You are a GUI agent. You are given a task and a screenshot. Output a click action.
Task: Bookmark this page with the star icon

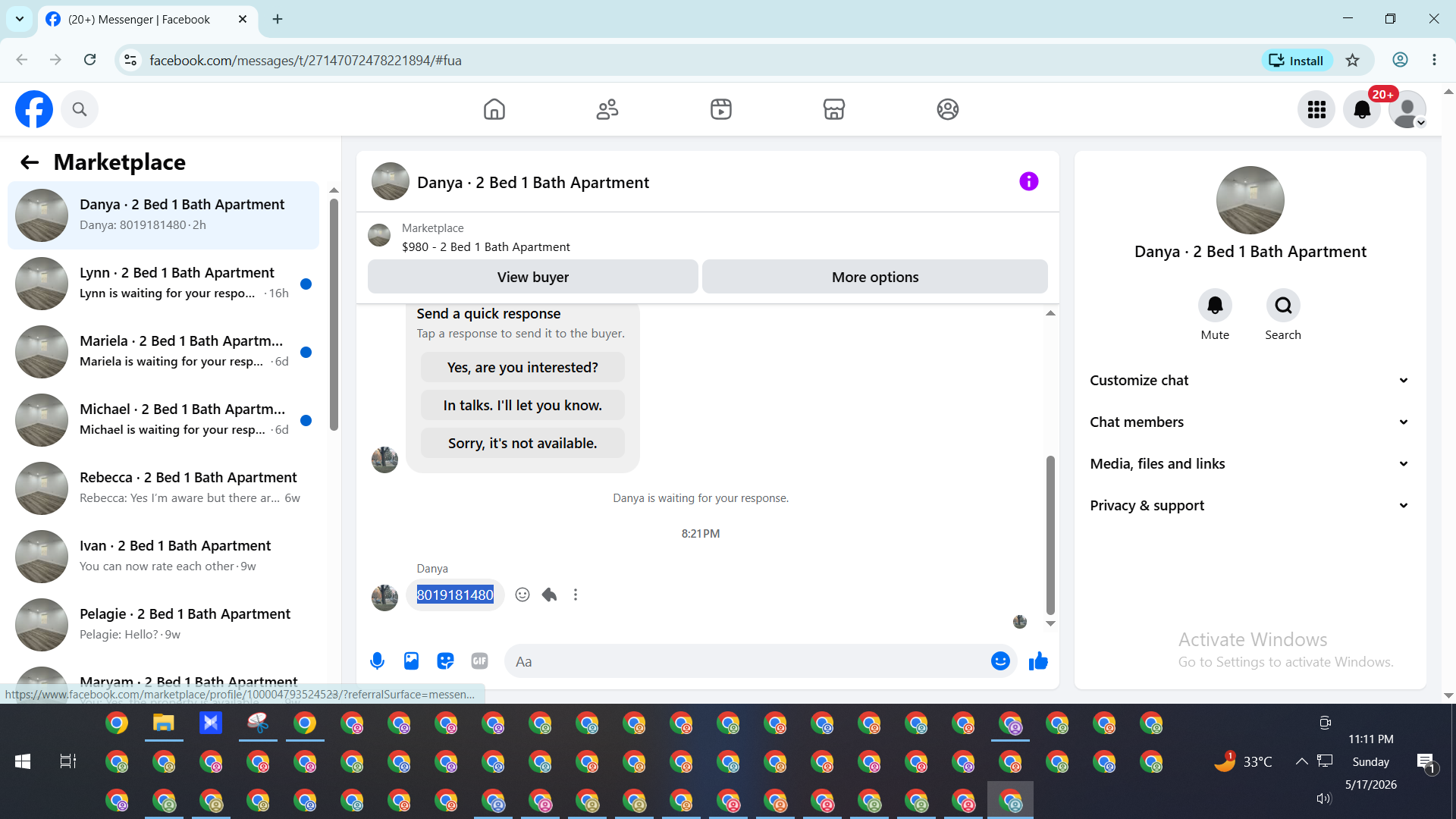tap(1353, 61)
